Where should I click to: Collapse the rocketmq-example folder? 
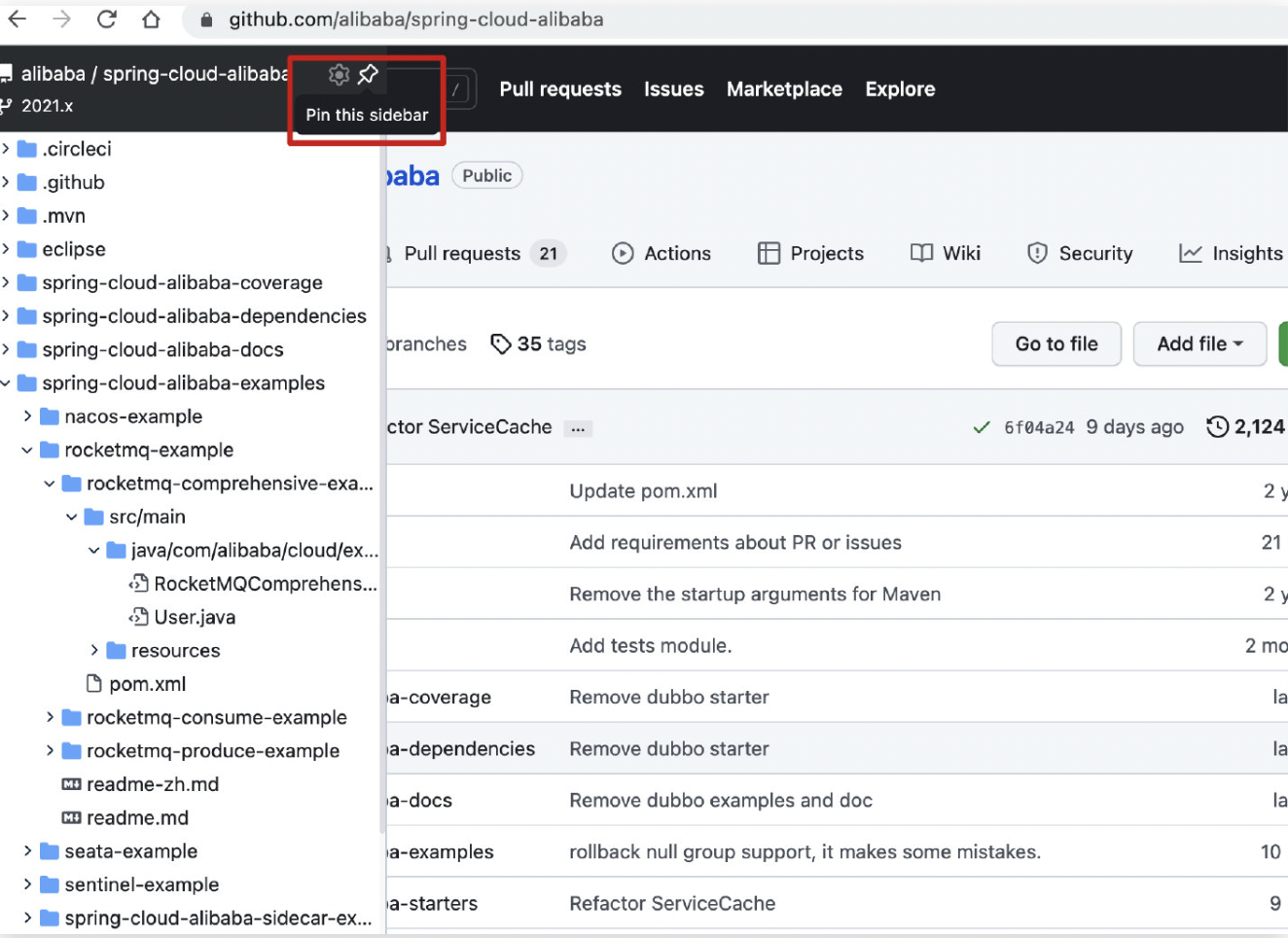point(27,451)
